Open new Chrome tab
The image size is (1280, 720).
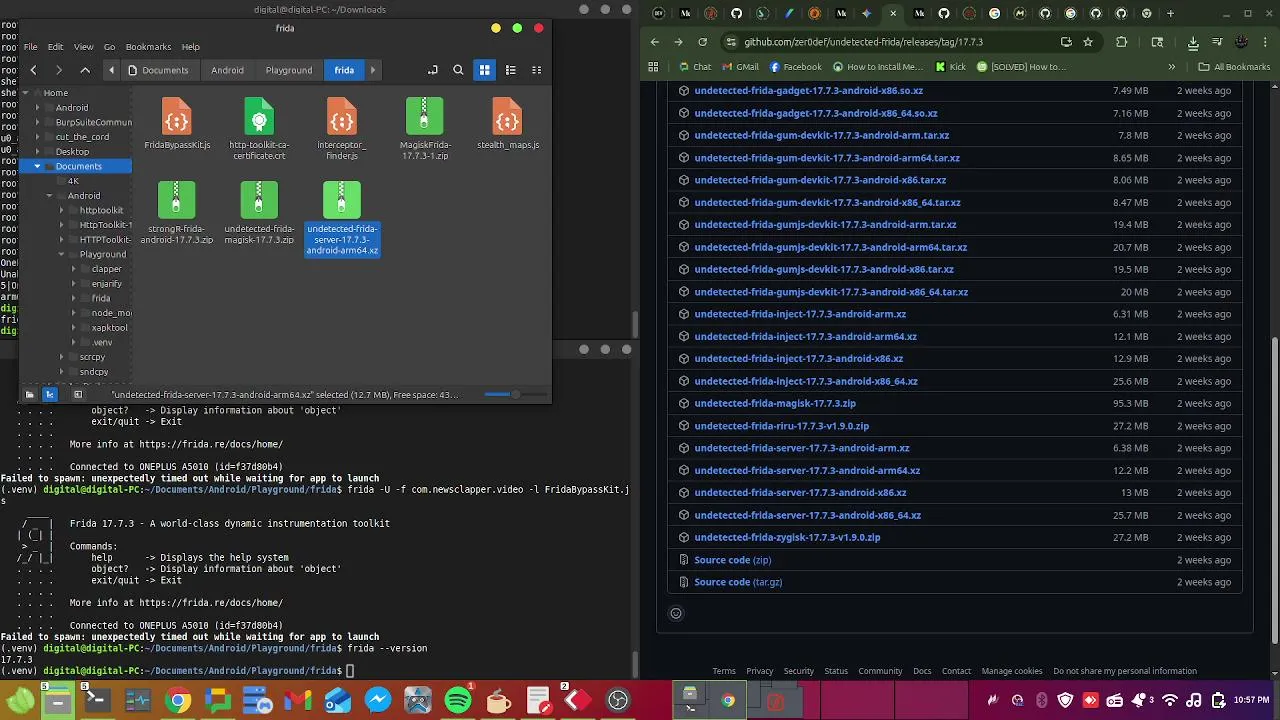point(1170,13)
